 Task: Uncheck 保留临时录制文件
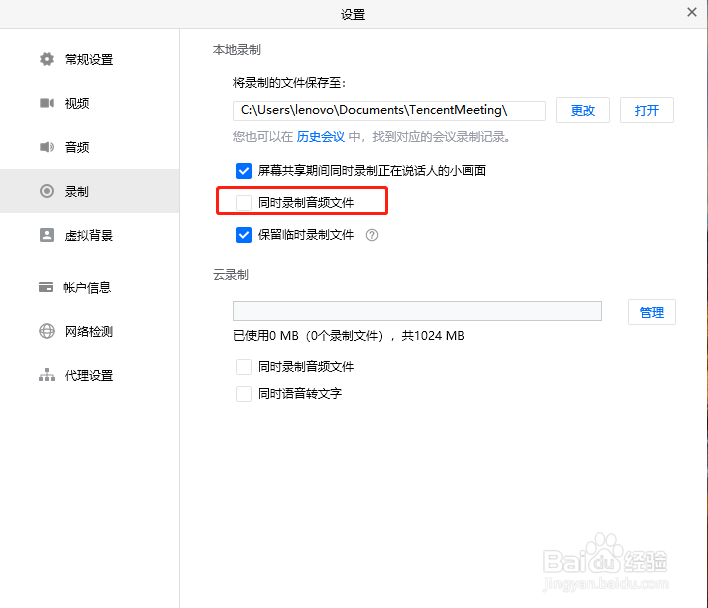tap(244, 235)
